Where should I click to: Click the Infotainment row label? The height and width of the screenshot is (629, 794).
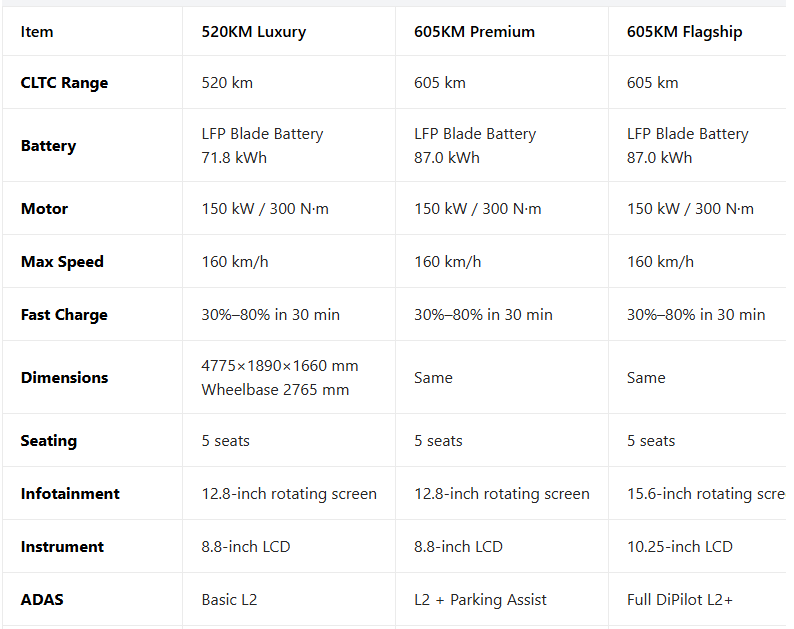tap(70, 494)
